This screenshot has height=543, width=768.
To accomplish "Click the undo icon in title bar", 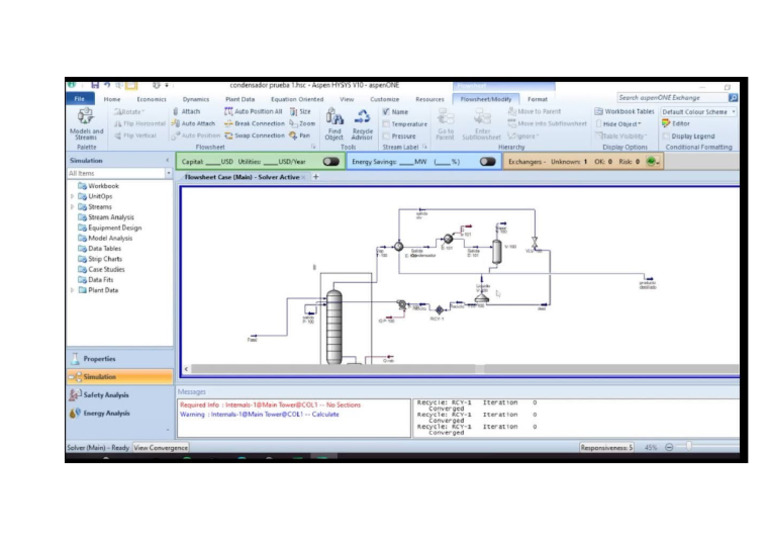I will pos(107,85).
